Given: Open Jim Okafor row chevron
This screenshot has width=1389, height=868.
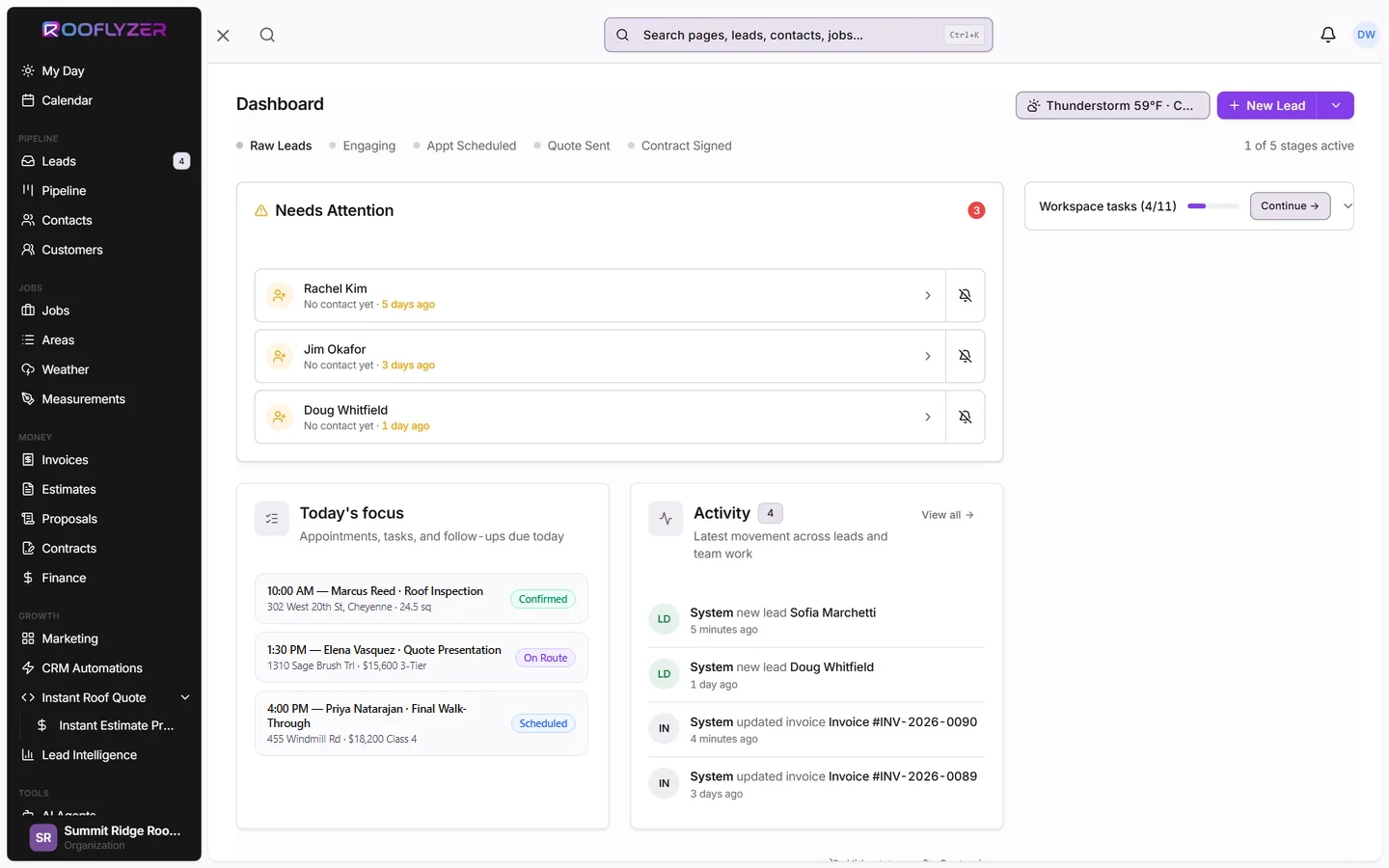Looking at the screenshot, I should (x=928, y=356).
